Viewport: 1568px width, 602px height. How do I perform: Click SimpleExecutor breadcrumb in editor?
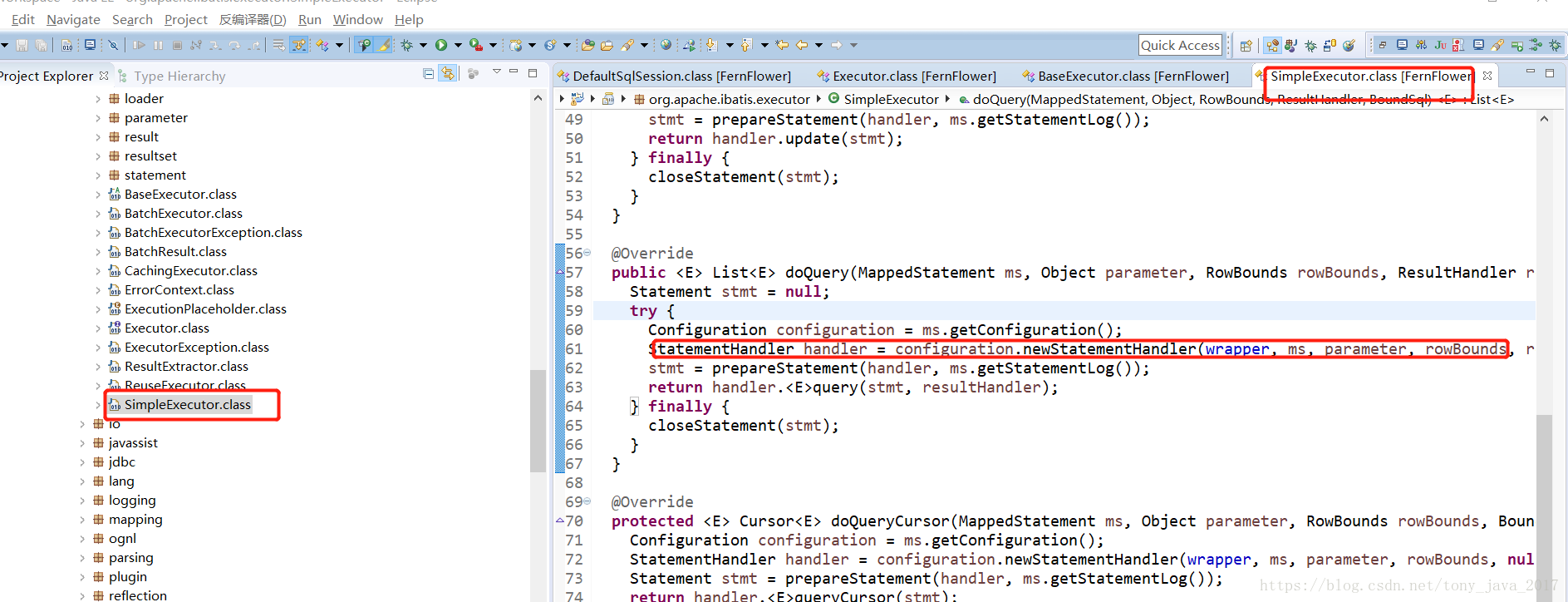(884, 99)
